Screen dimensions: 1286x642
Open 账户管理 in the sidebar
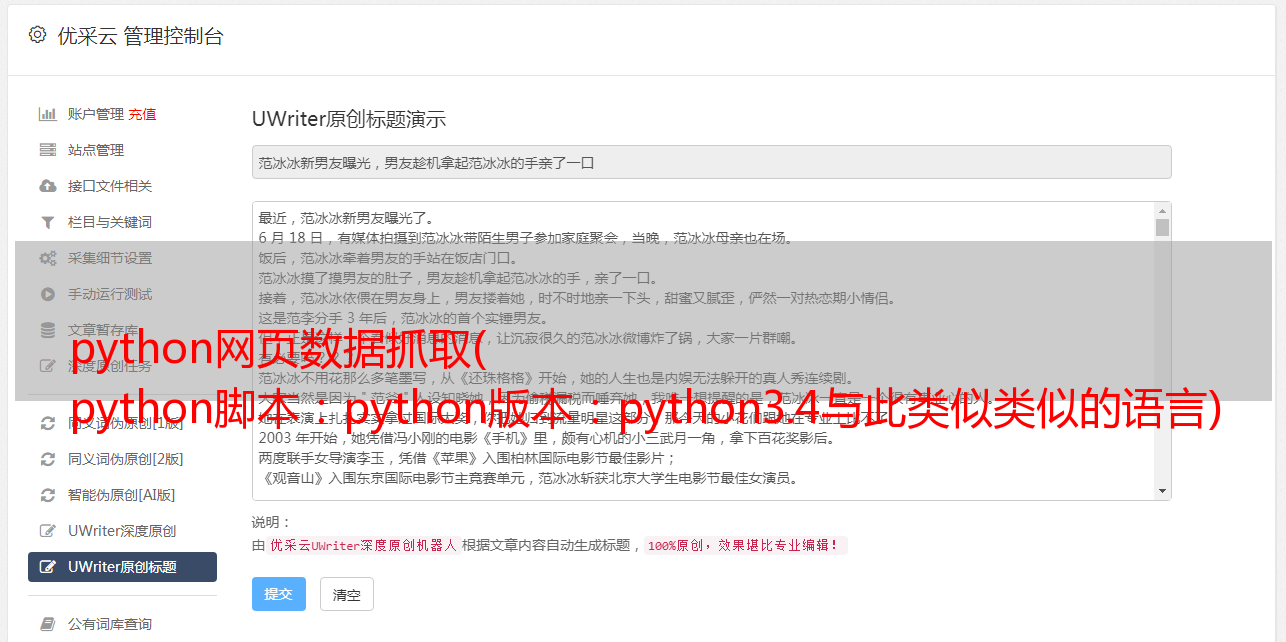coord(95,114)
